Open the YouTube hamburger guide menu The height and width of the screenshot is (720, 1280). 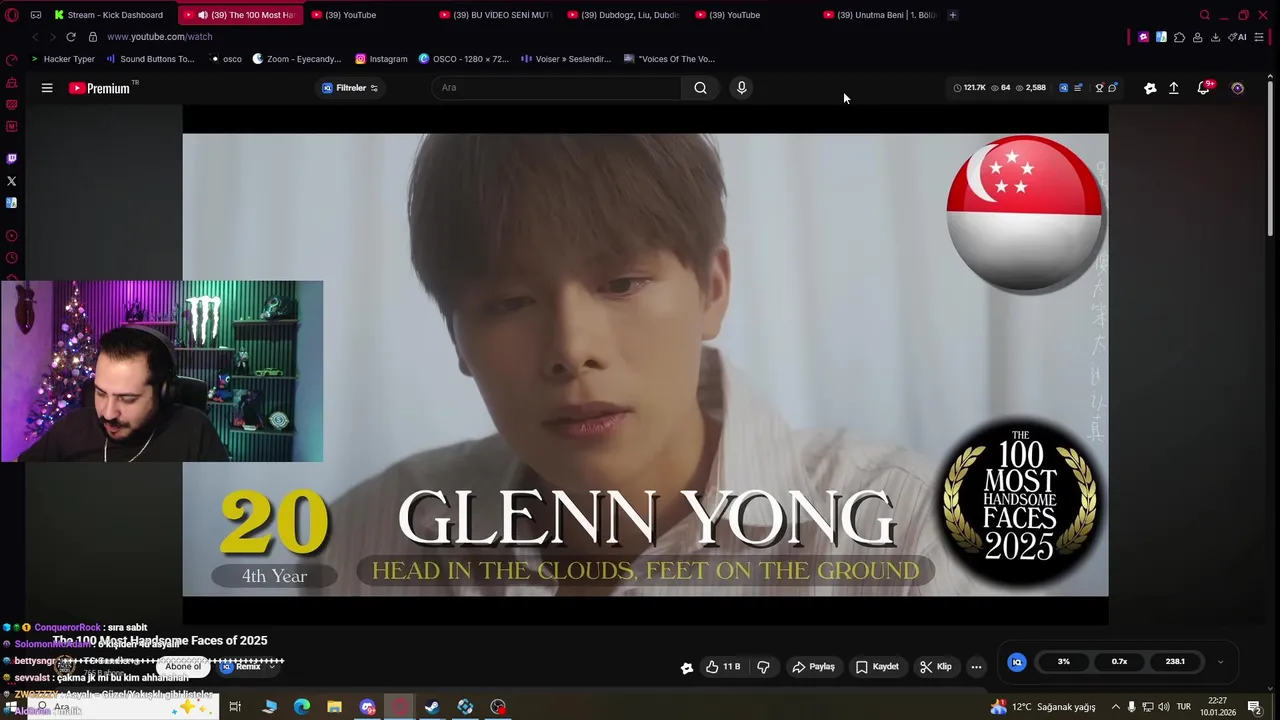click(x=47, y=88)
